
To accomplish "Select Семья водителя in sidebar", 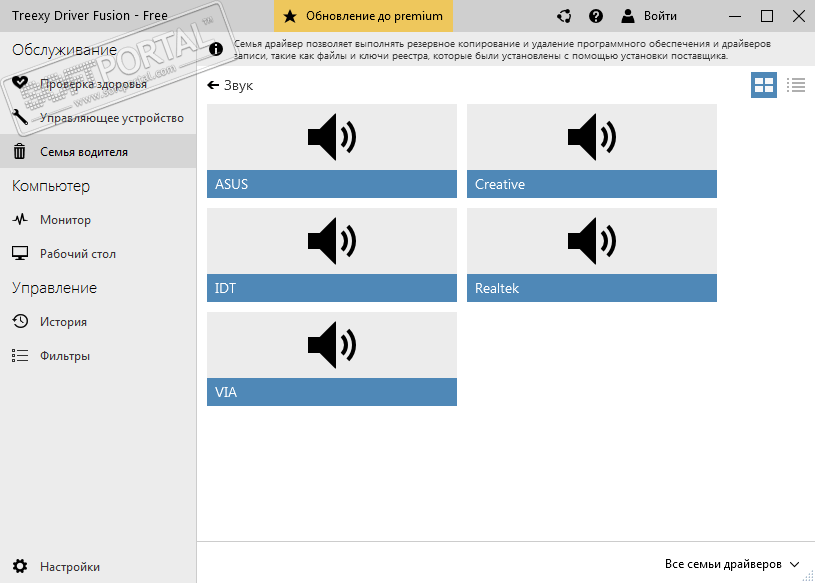I will tap(98, 151).
